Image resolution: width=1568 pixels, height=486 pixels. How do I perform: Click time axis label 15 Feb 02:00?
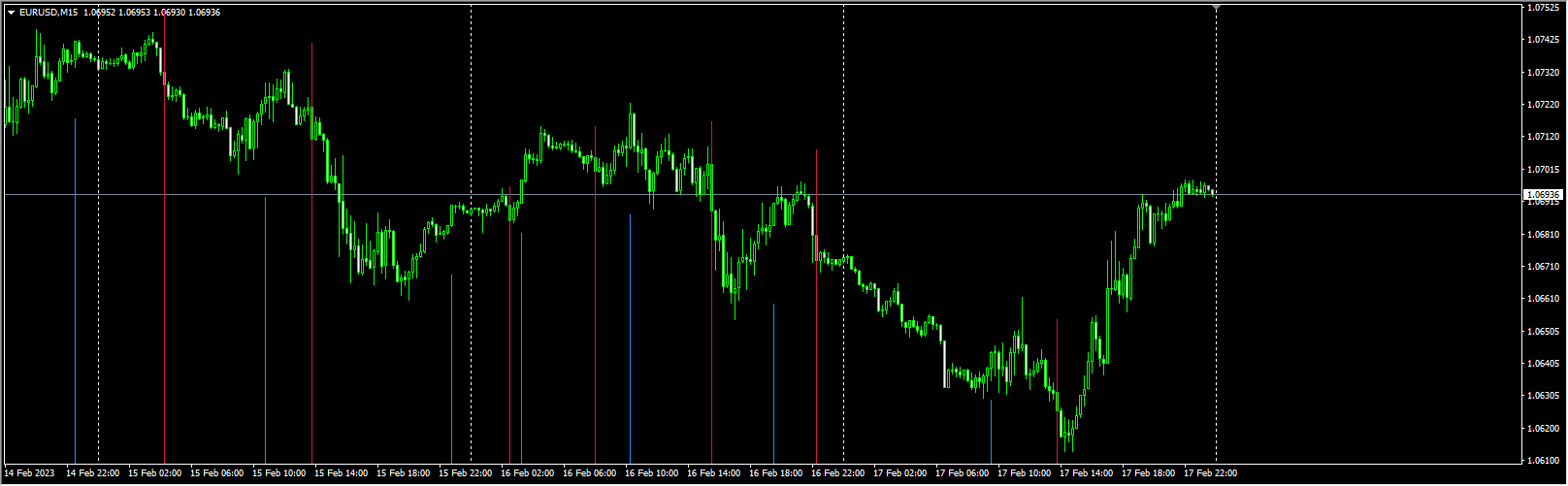(155, 474)
